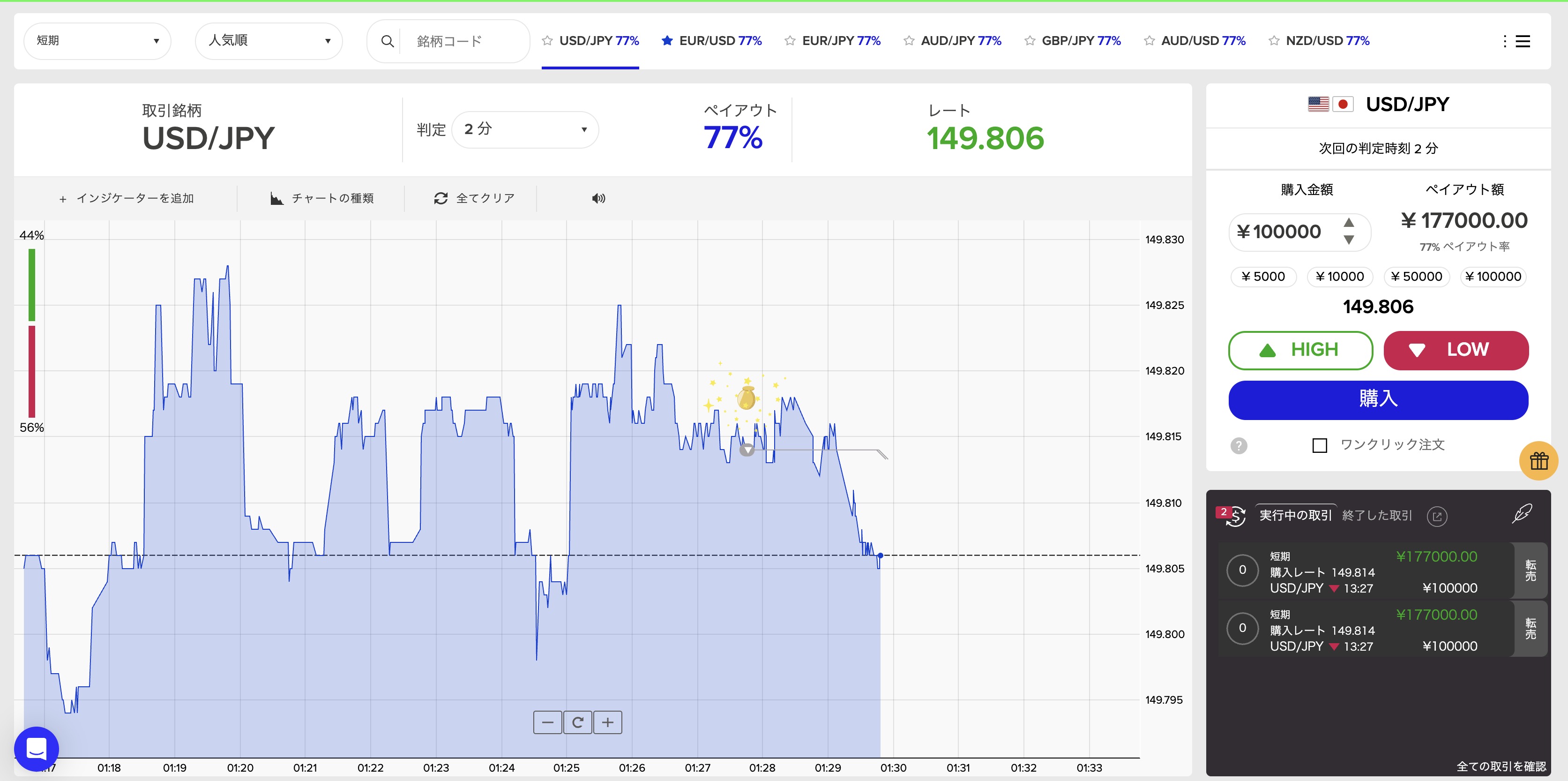Expand the 人気順 sort dropdown

coord(269,41)
